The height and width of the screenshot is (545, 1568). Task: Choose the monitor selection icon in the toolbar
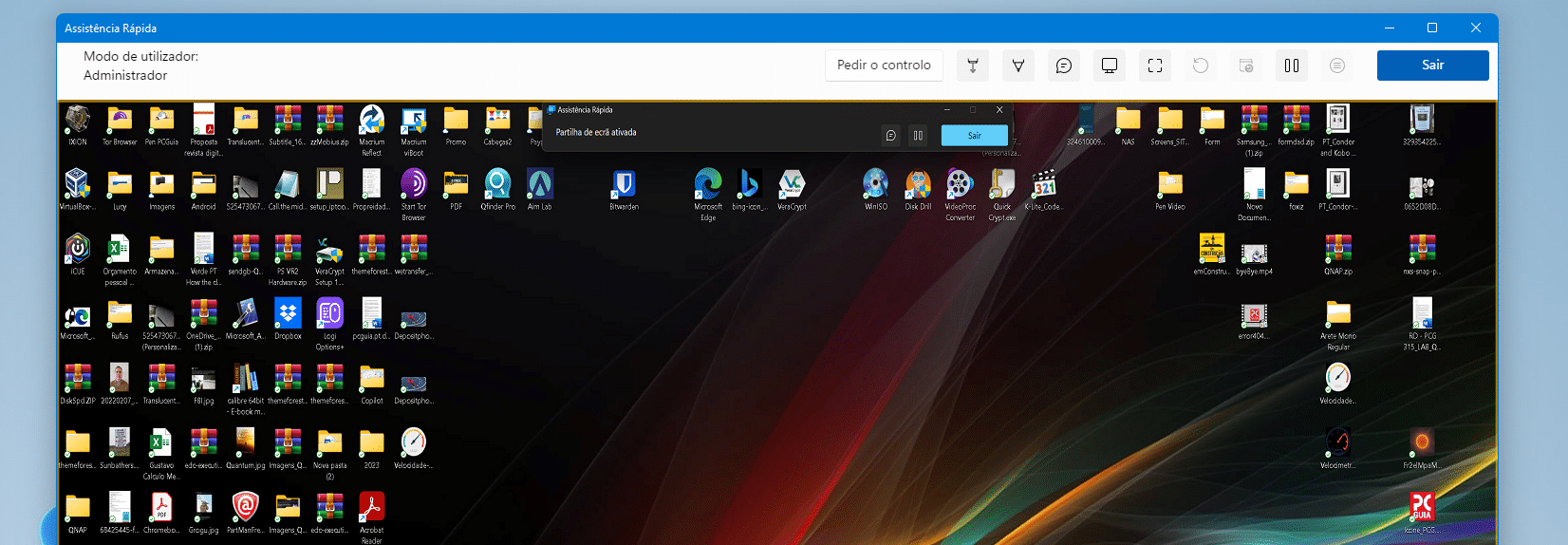pos(1109,66)
